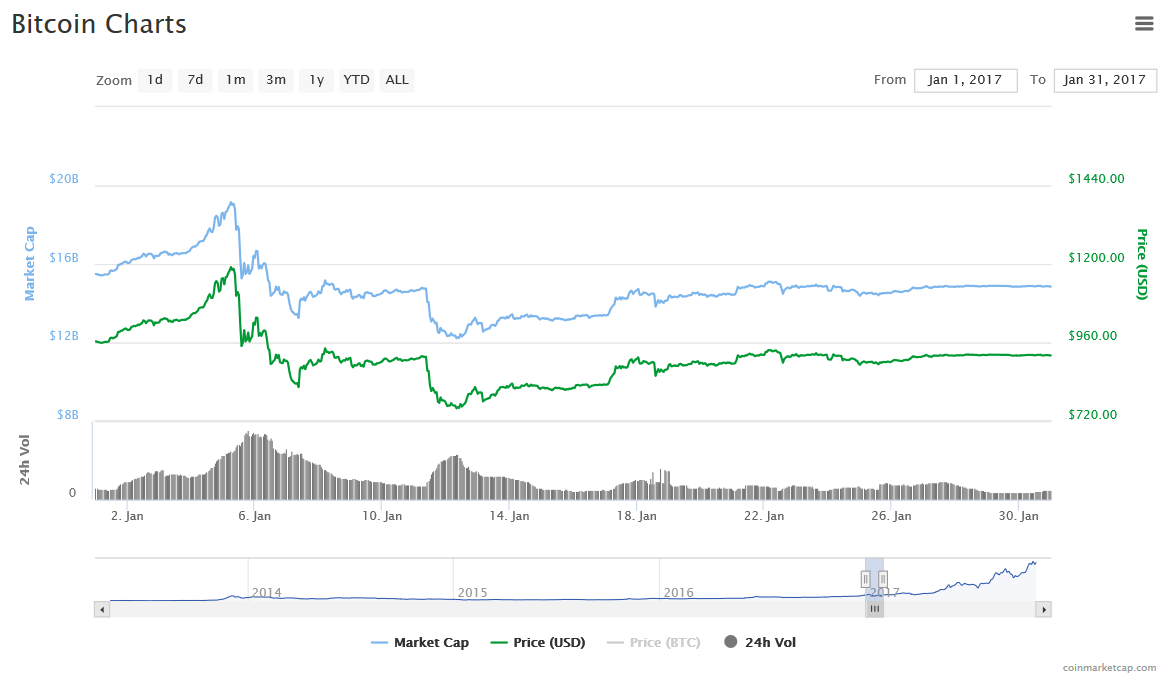Open the From date field

pos(965,80)
